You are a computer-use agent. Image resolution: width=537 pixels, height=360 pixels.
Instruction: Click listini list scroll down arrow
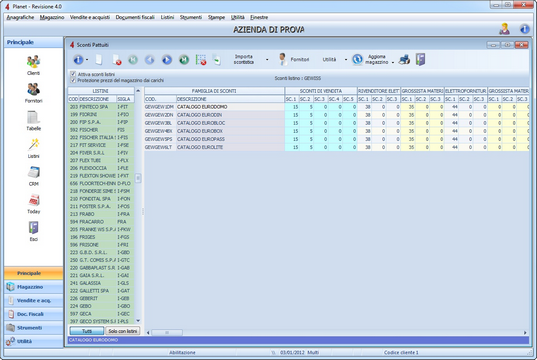pos(138,321)
